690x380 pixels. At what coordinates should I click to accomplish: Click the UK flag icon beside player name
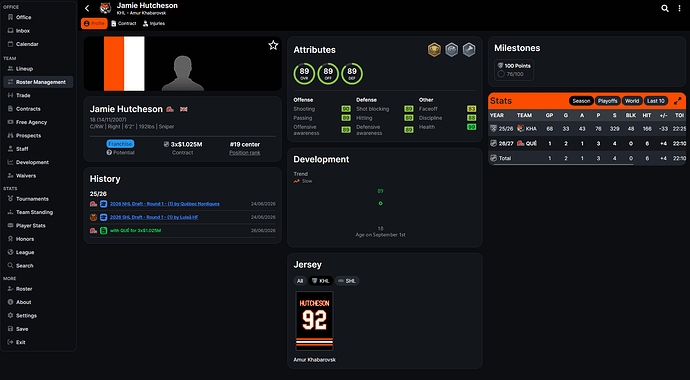click(184, 109)
